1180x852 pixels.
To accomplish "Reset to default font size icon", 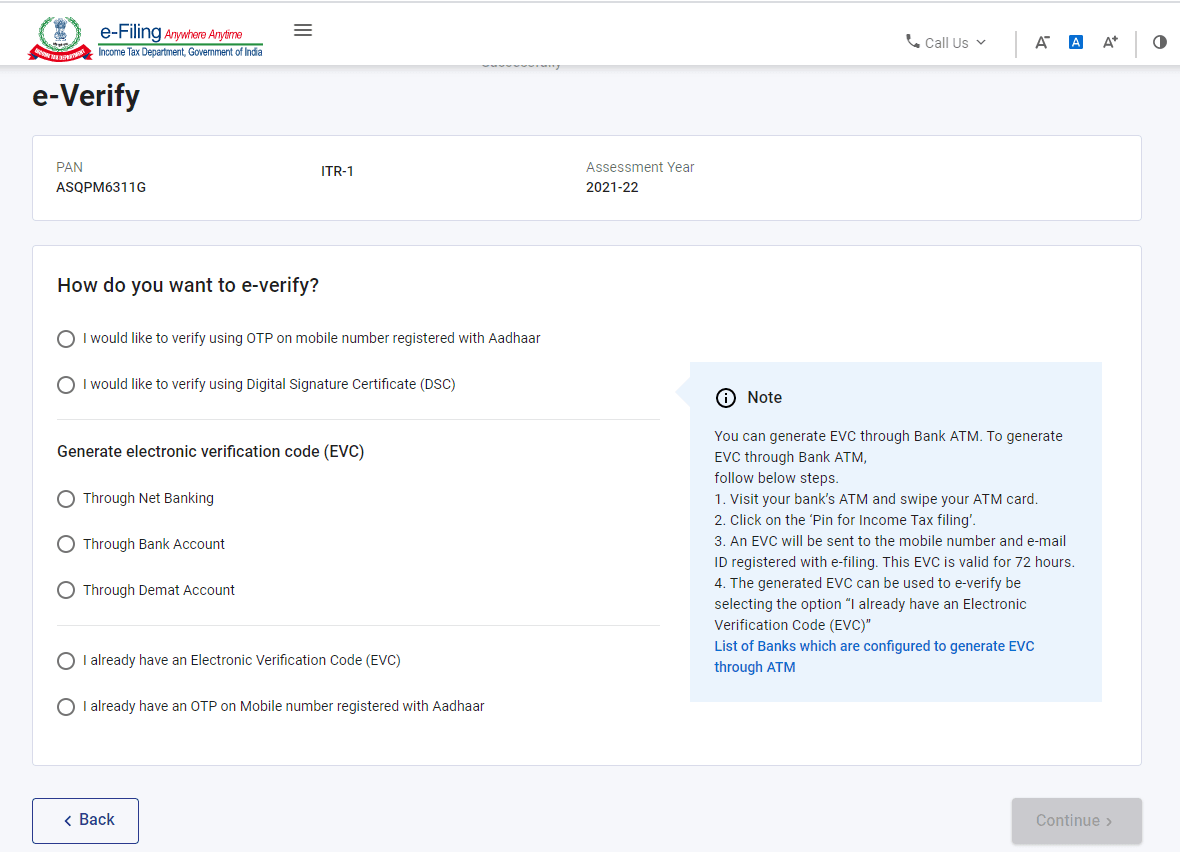I will point(1076,42).
